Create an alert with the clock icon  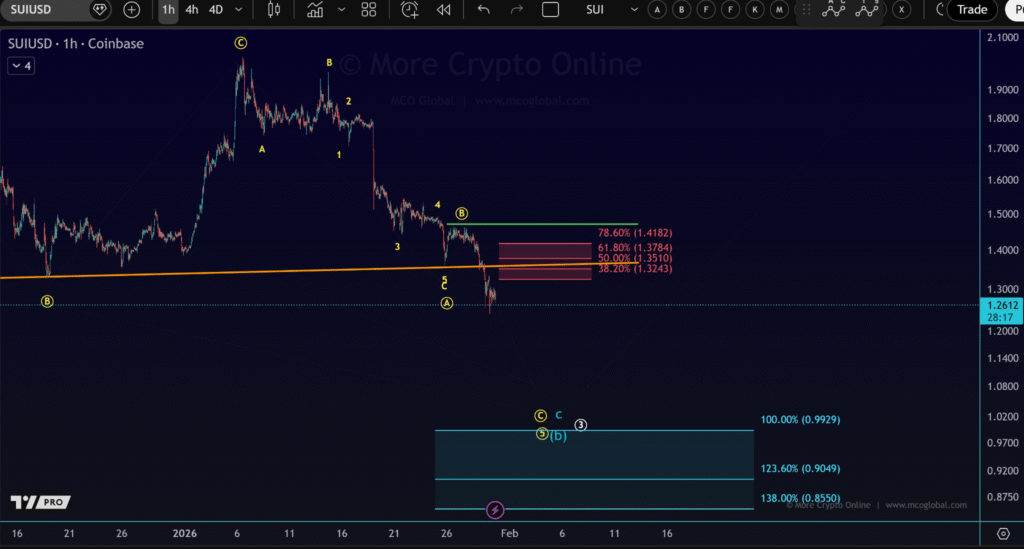click(409, 10)
